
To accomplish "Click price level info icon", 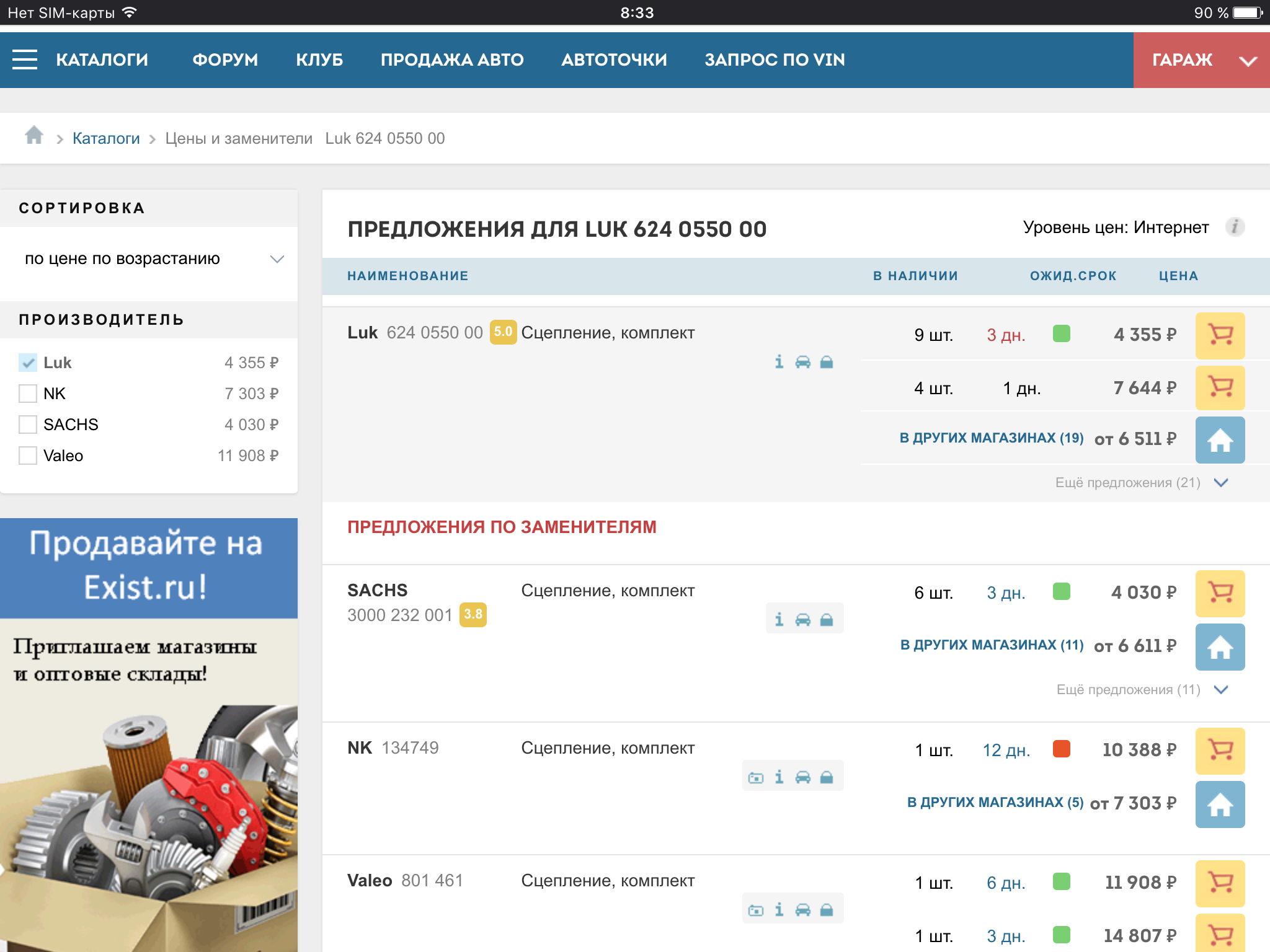I will [1235, 227].
